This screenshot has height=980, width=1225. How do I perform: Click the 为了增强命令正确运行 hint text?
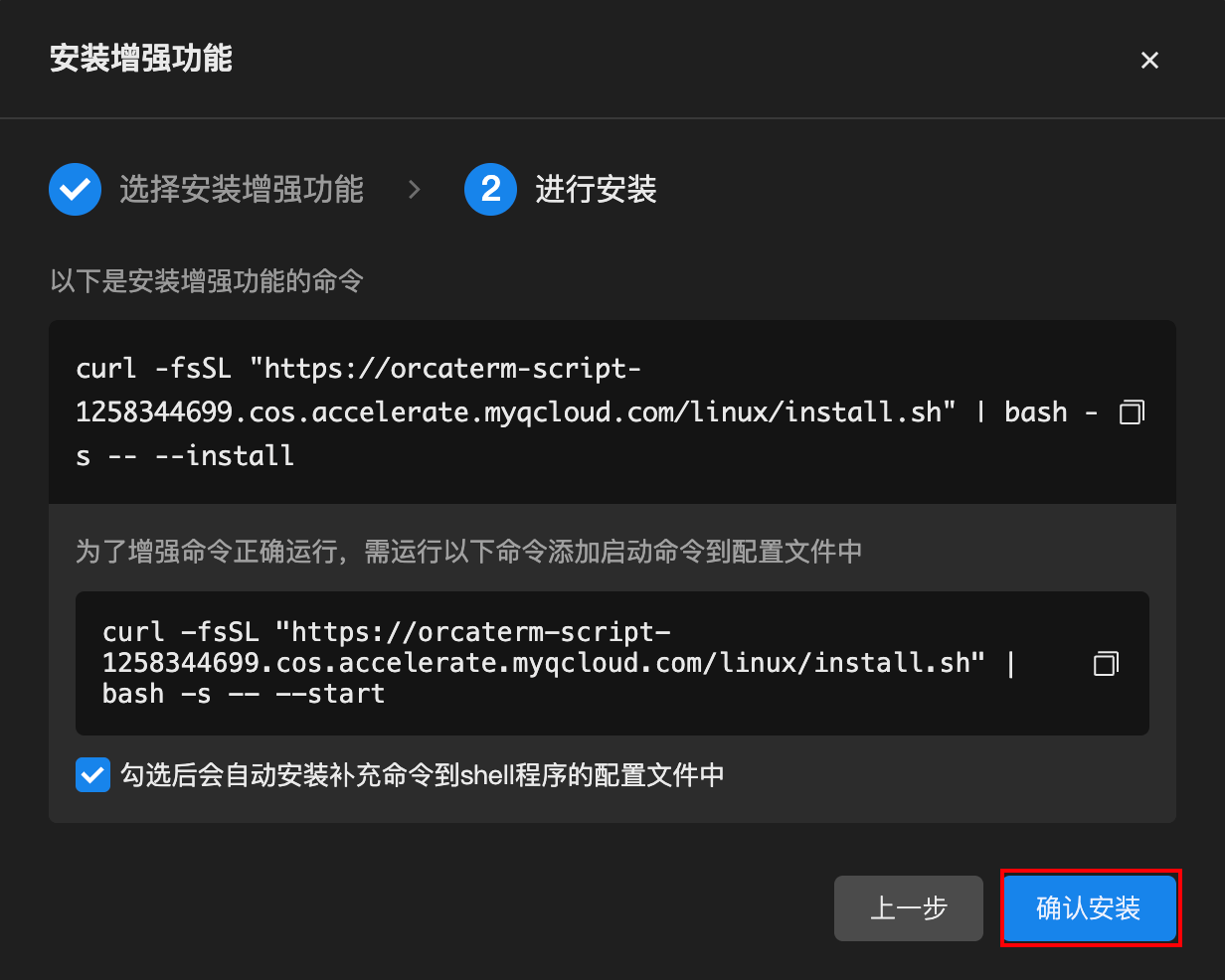pyautogui.click(x=468, y=551)
